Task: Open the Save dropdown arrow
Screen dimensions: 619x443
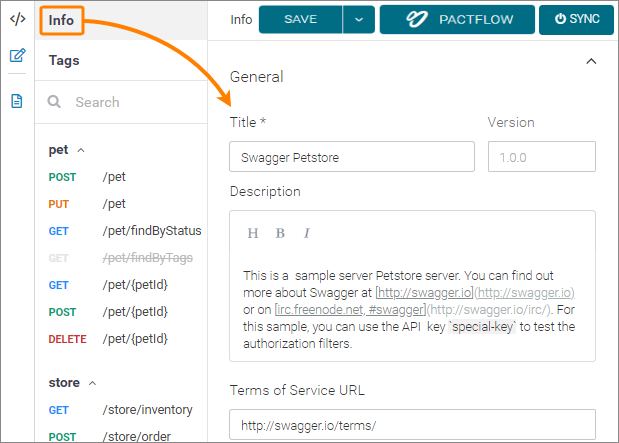Action: [359, 19]
